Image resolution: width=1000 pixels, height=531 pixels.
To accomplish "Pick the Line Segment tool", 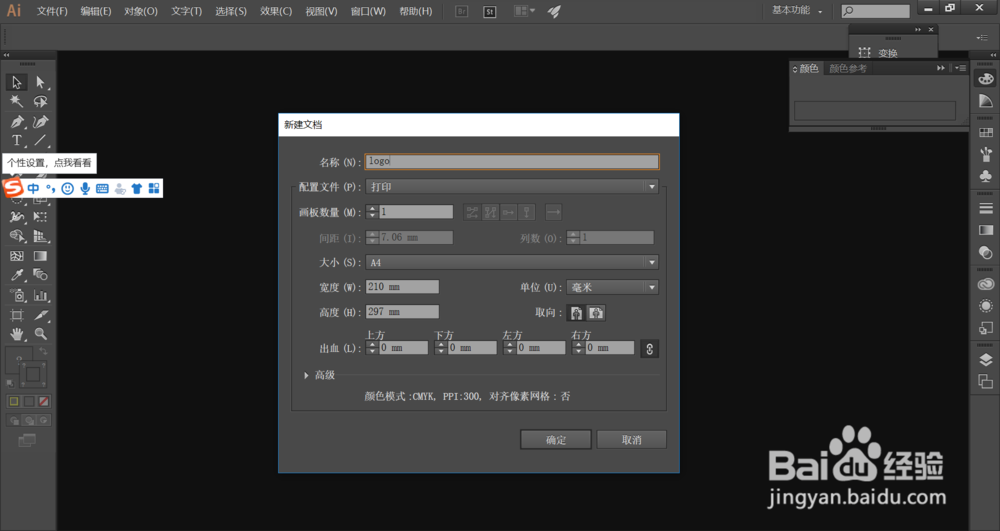I will [41, 140].
